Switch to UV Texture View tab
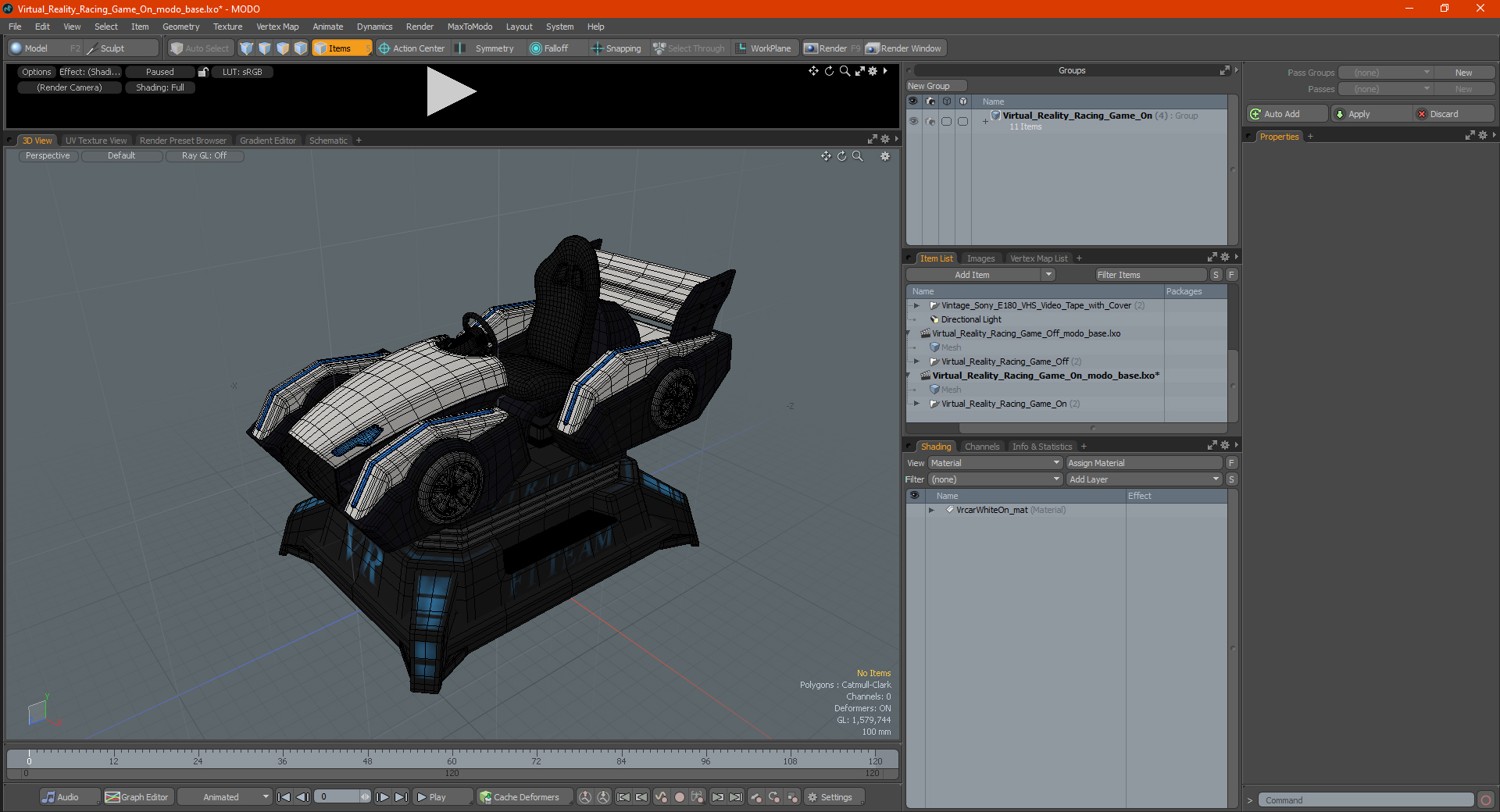 (x=96, y=141)
